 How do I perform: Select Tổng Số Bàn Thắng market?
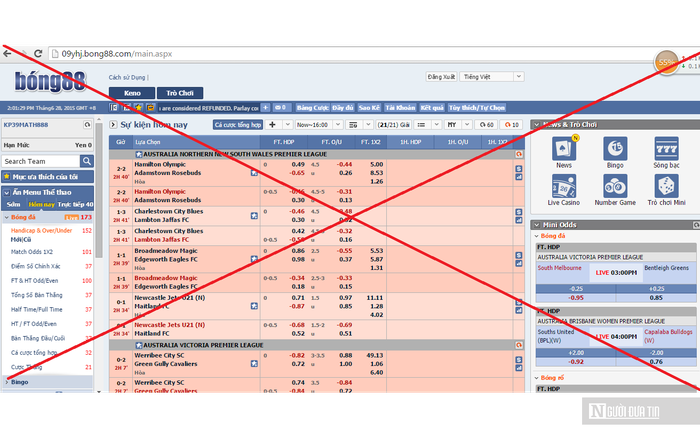tap(37, 295)
